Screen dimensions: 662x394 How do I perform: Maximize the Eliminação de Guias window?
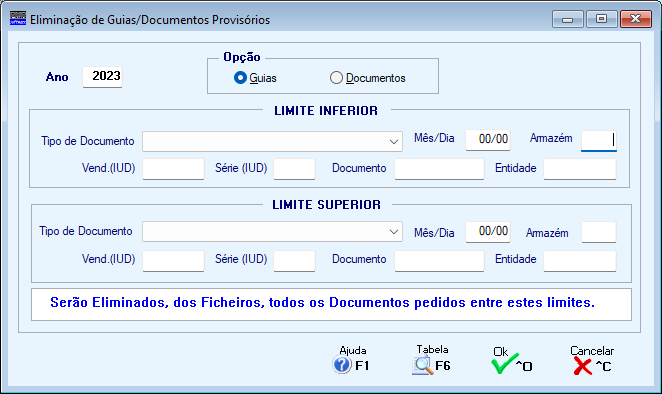[601, 19]
